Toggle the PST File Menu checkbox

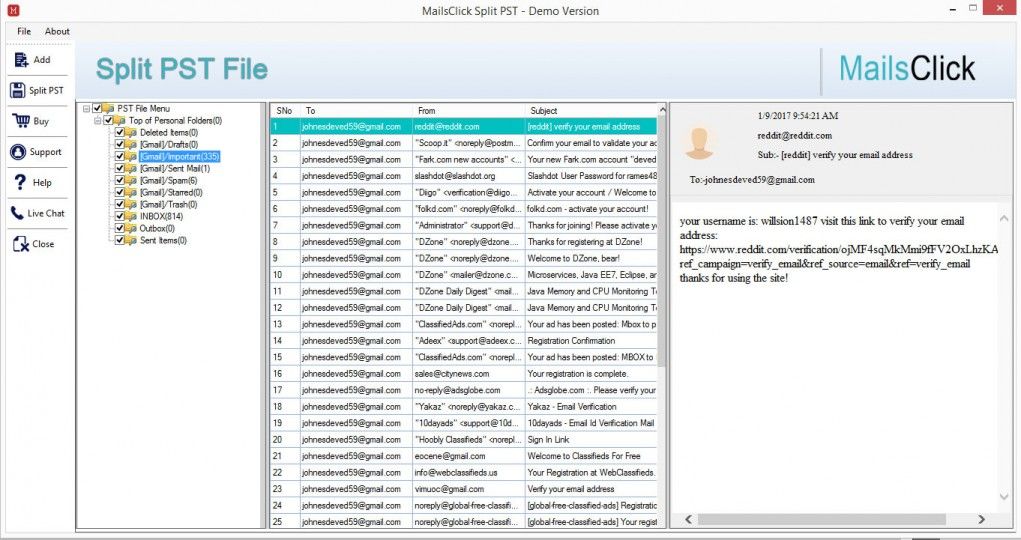click(x=97, y=108)
